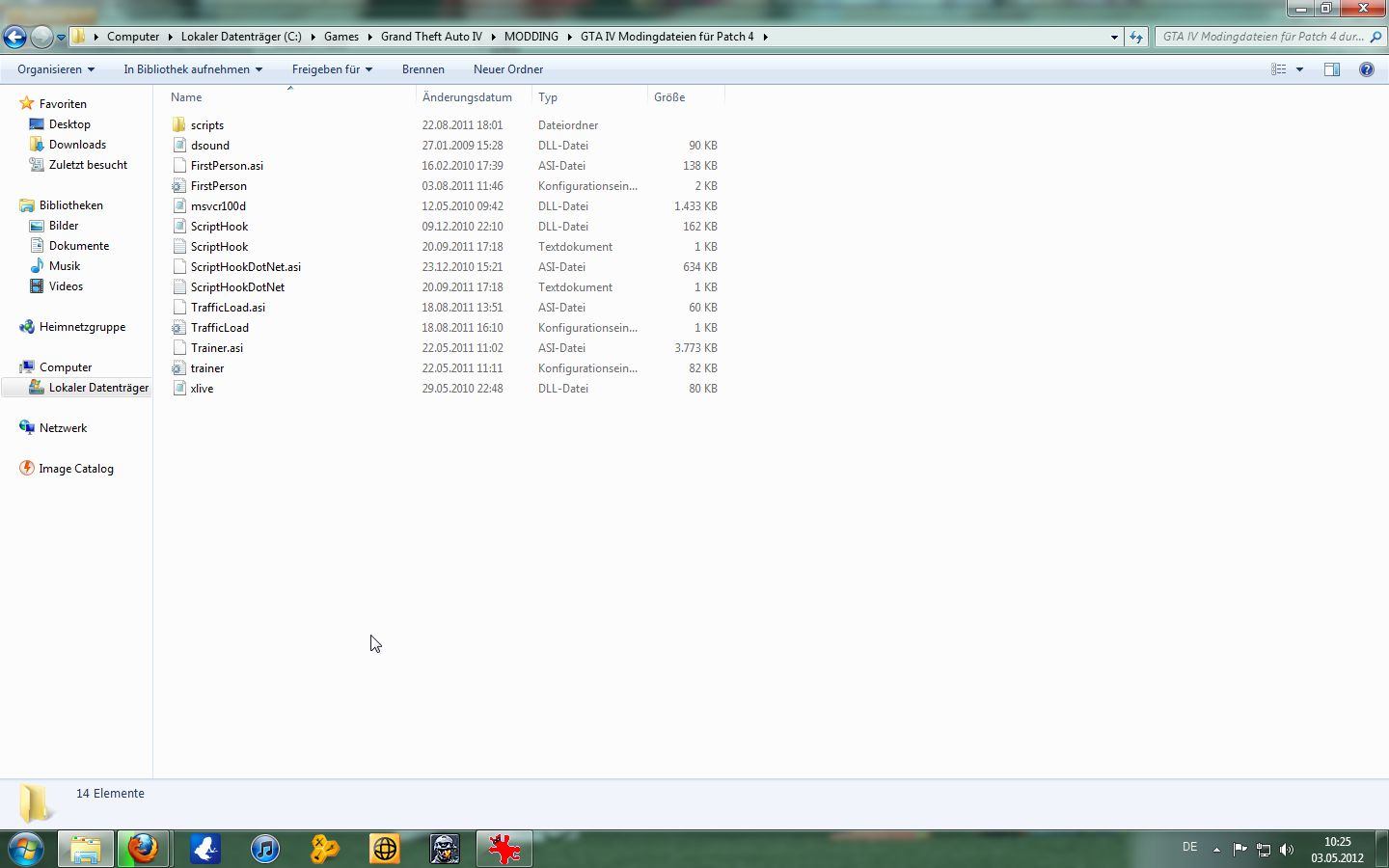The width and height of the screenshot is (1389, 868).
Task: Select Desktop in the navigation pane
Action: click(x=69, y=124)
